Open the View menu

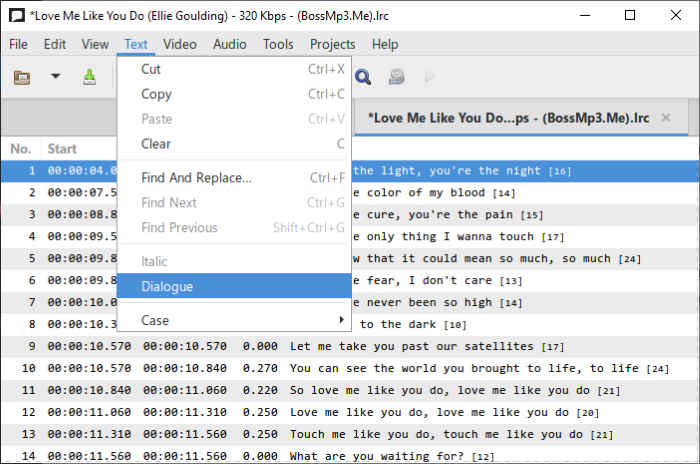click(x=95, y=44)
